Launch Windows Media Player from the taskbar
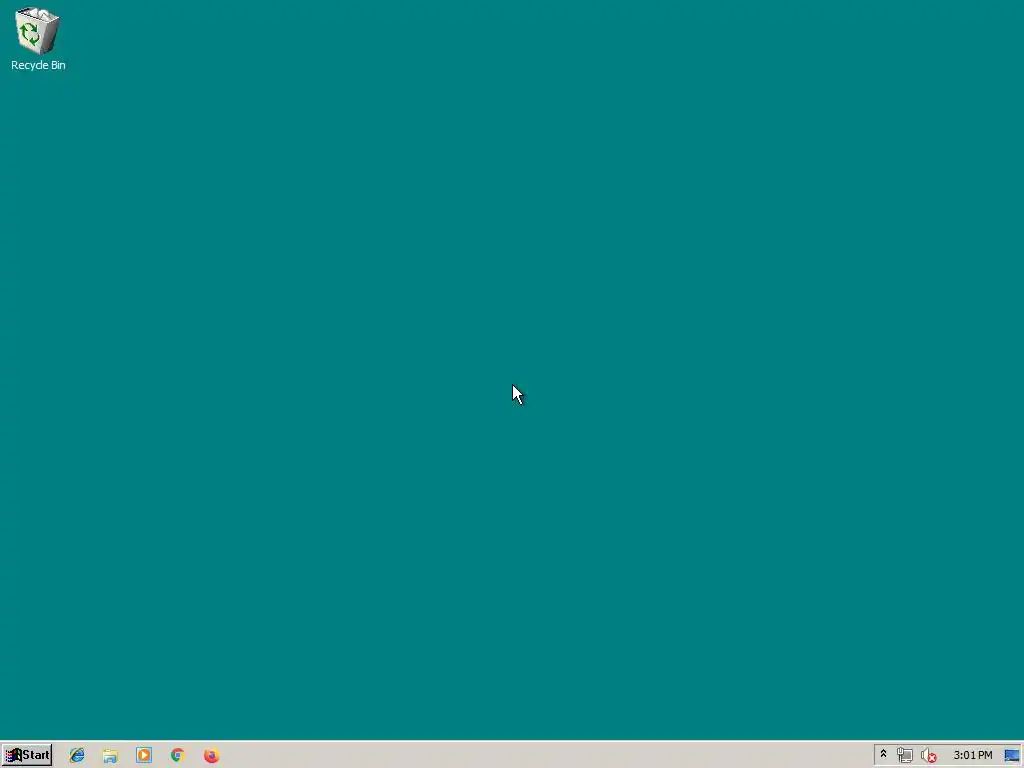The height and width of the screenshot is (768, 1024). (x=144, y=755)
